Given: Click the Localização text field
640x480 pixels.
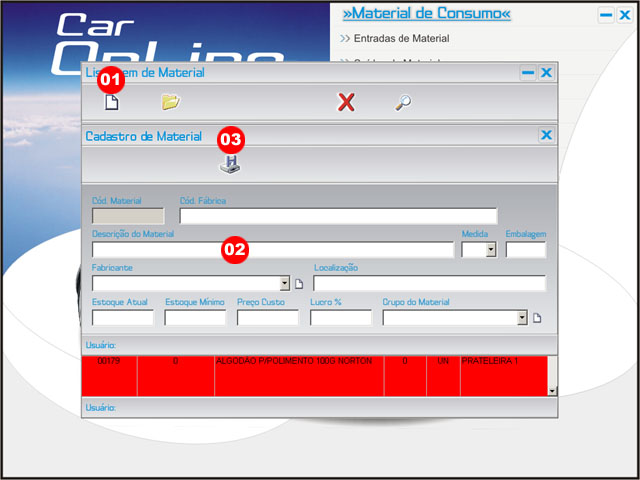Looking at the screenshot, I should click(429, 283).
